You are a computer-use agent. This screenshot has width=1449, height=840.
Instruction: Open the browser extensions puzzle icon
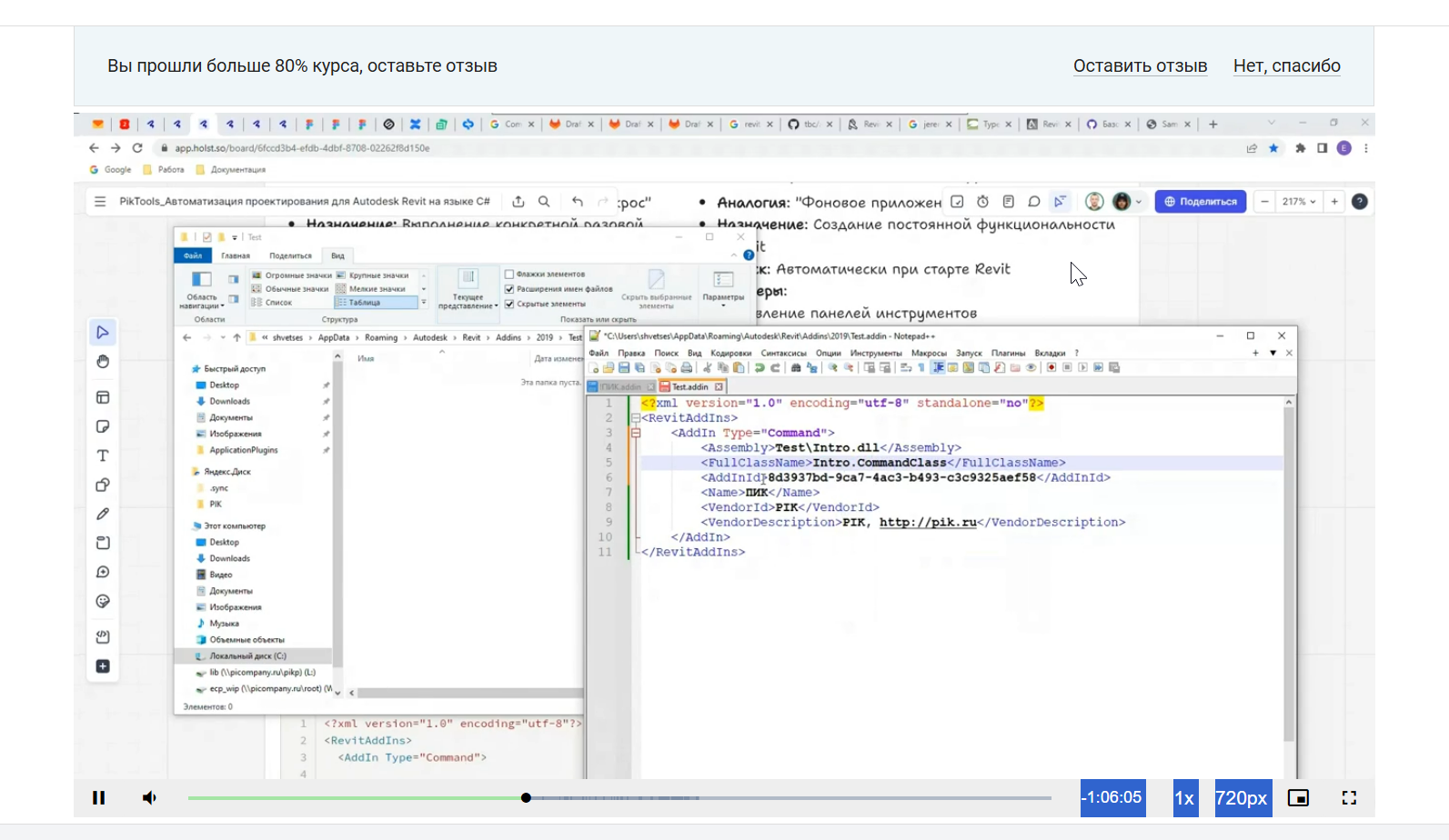coord(1301,148)
